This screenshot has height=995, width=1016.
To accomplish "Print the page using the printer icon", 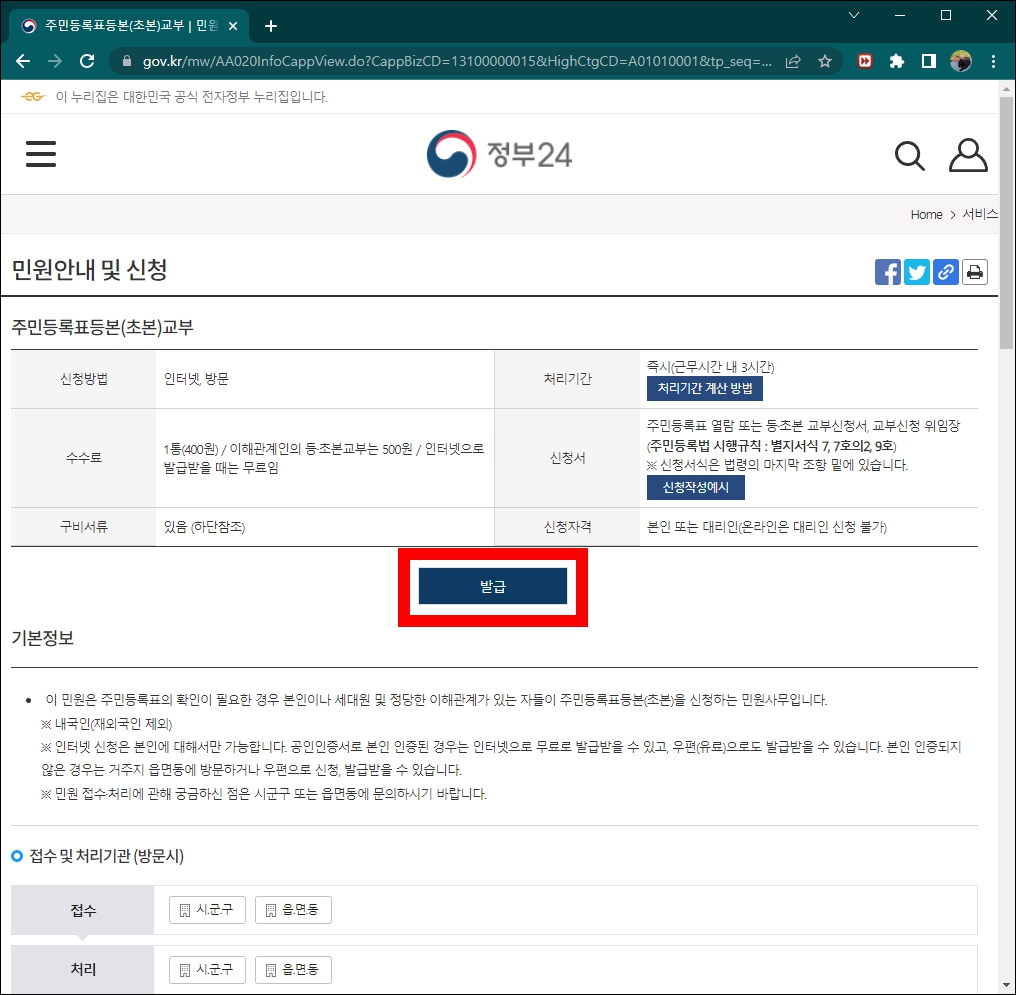I will pos(974,271).
